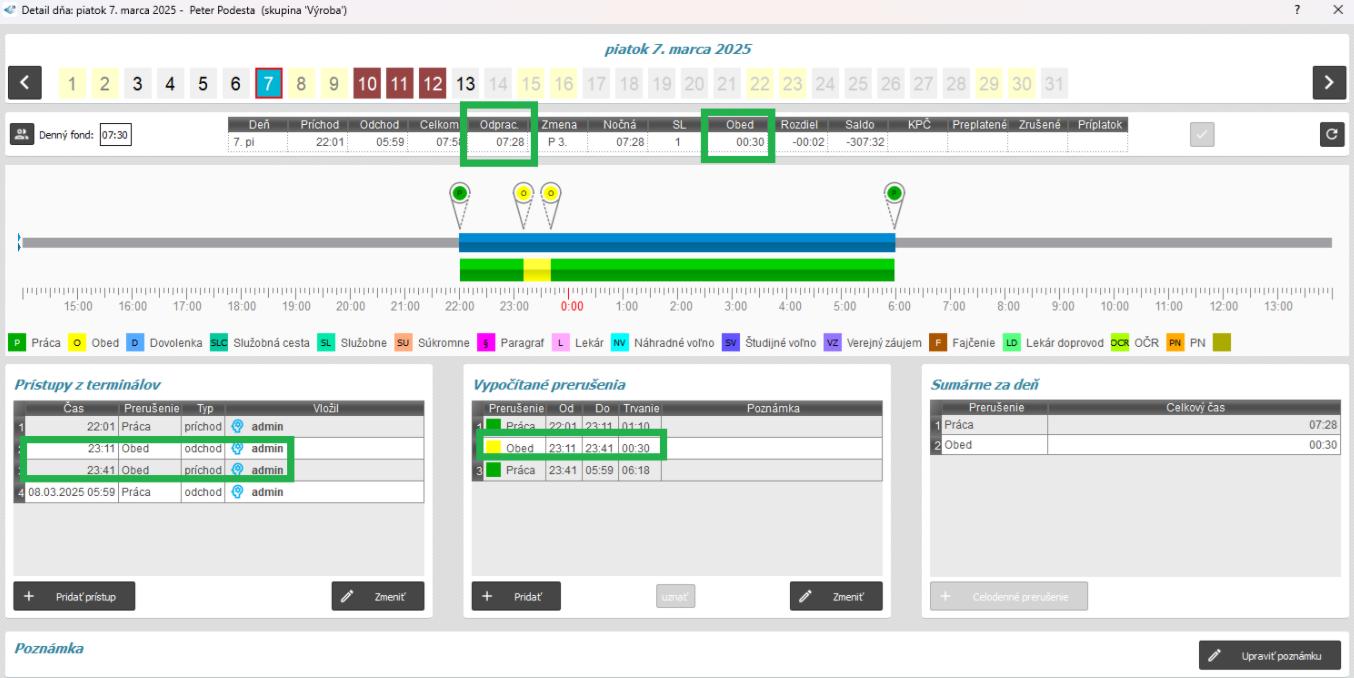Image resolution: width=1354 pixels, height=678 pixels.
Task: Click the yellow Obed segment on the timeline
Action: click(x=537, y=269)
